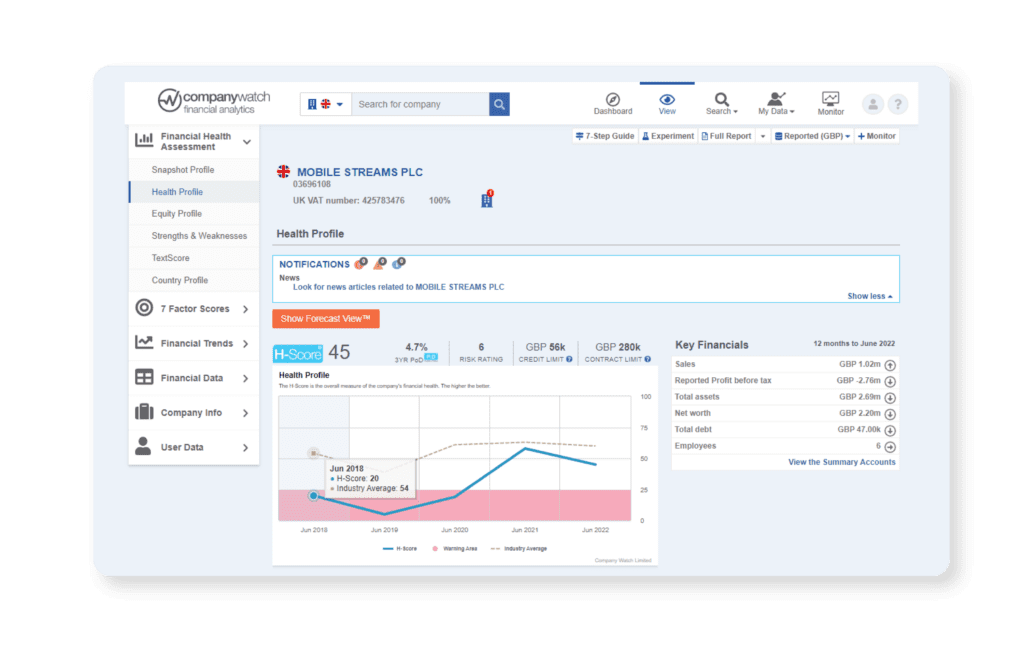Click the MOBILE STREAMS PLC company name

tap(360, 172)
